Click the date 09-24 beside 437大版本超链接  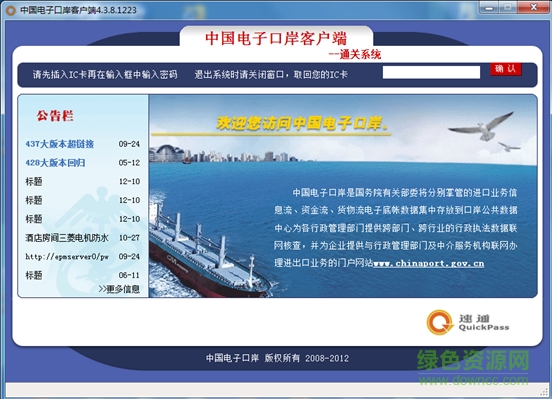129,144
